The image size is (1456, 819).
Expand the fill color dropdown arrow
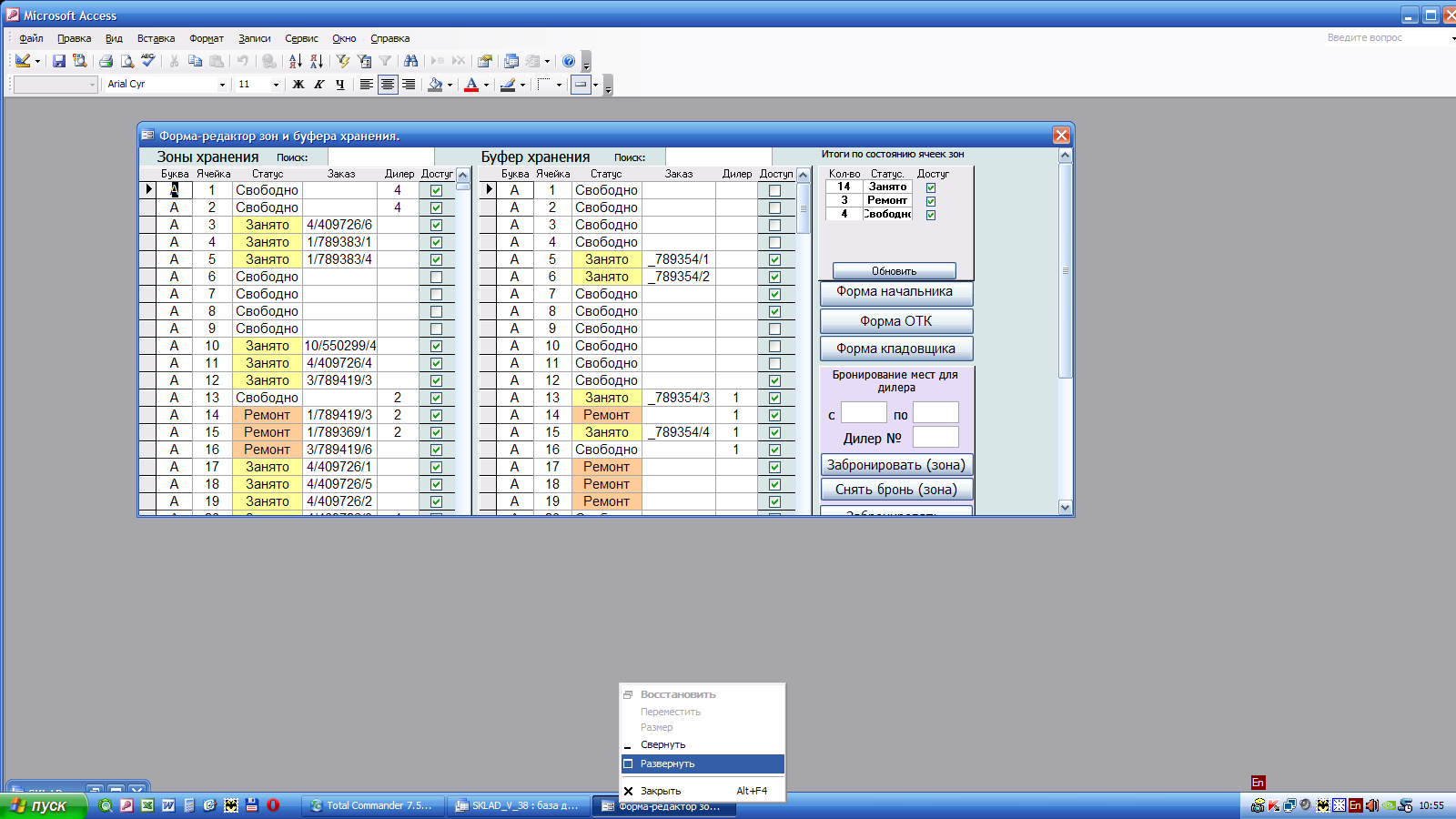(450, 85)
